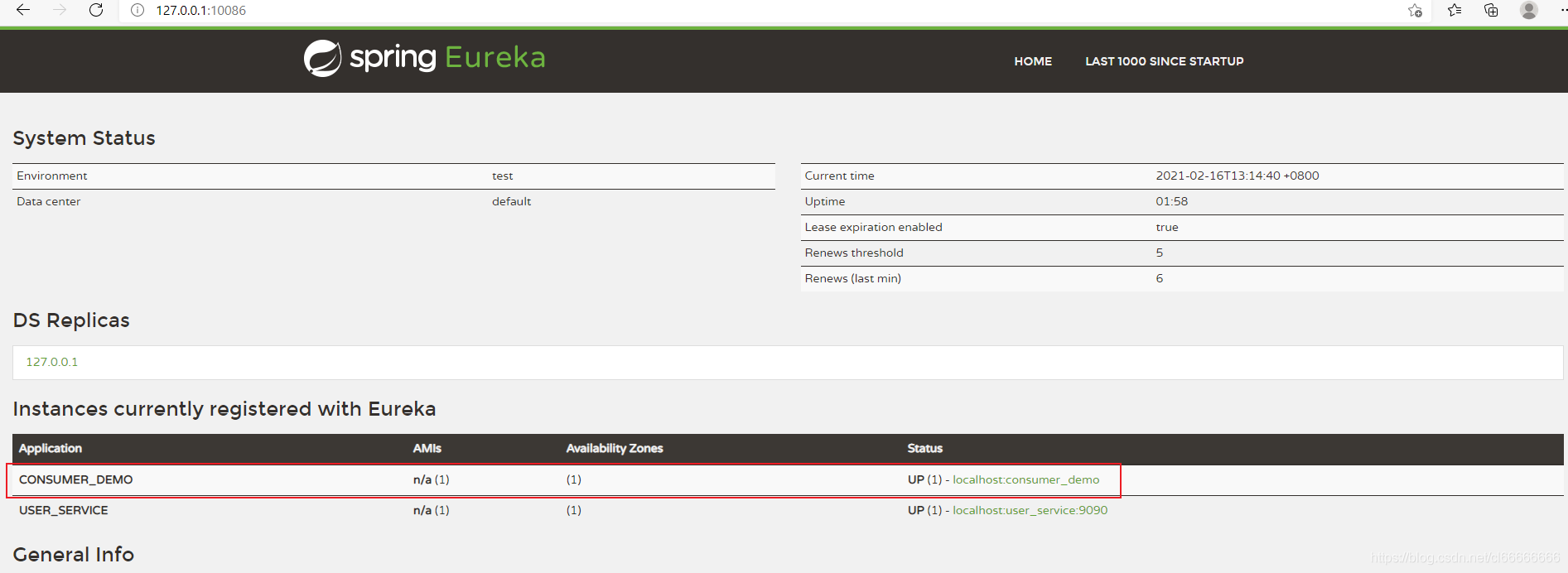Go back with the browser back arrow
Image resolution: width=1568 pixels, height=573 pixels.
[23, 10]
